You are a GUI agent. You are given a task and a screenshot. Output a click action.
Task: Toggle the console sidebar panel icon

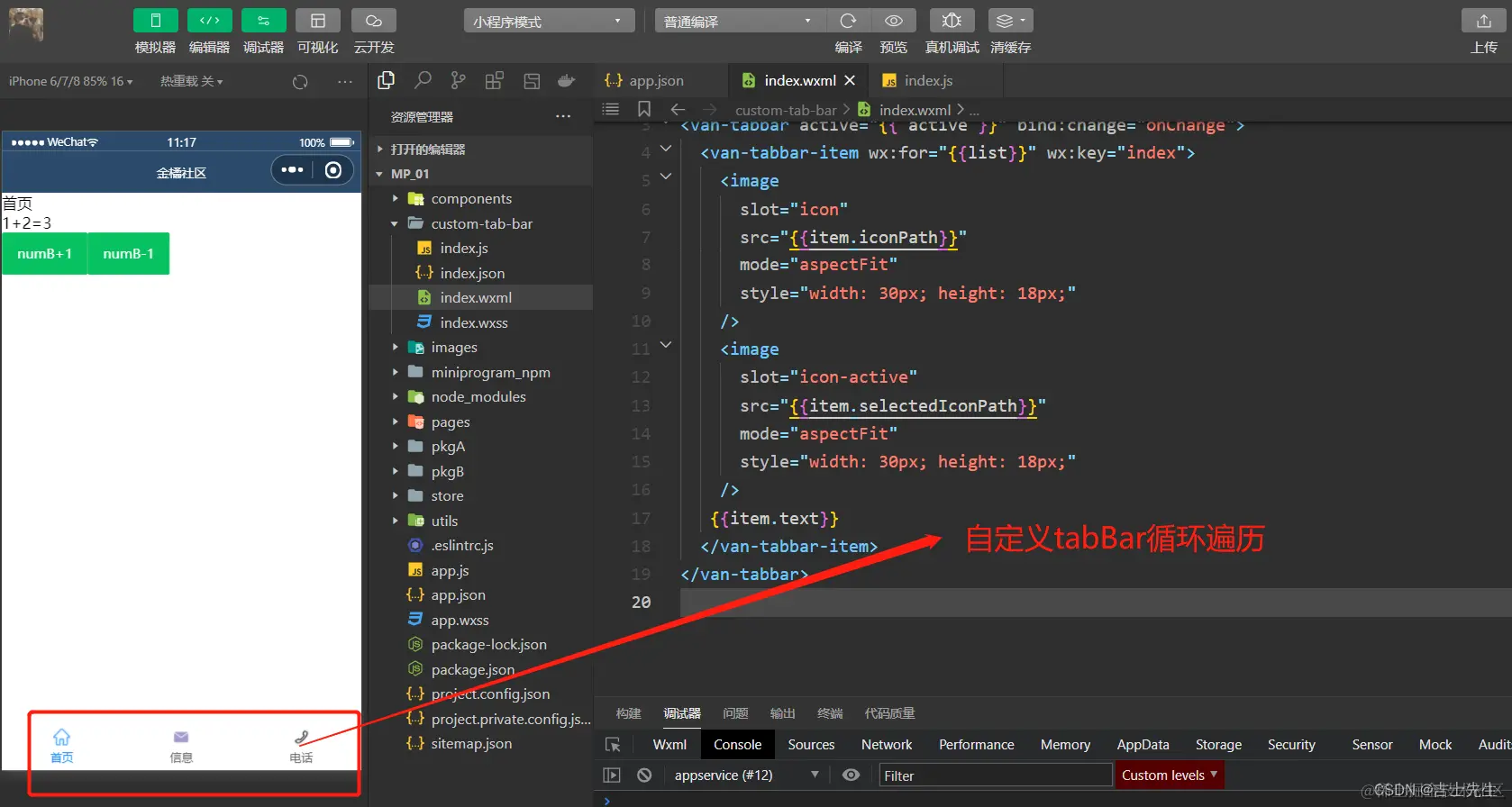tap(612, 775)
